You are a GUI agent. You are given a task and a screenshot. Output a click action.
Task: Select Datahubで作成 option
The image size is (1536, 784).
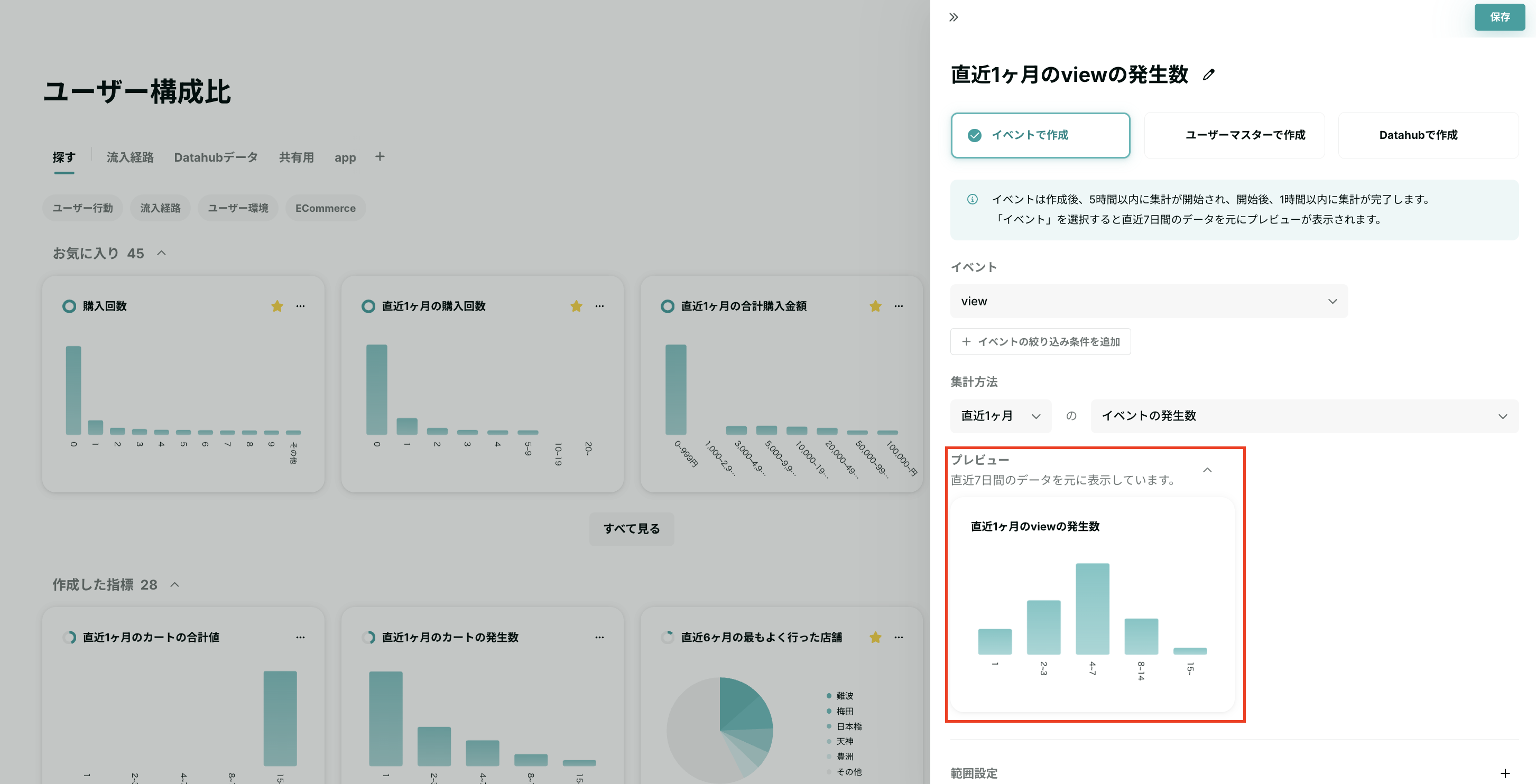point(1429,135)
